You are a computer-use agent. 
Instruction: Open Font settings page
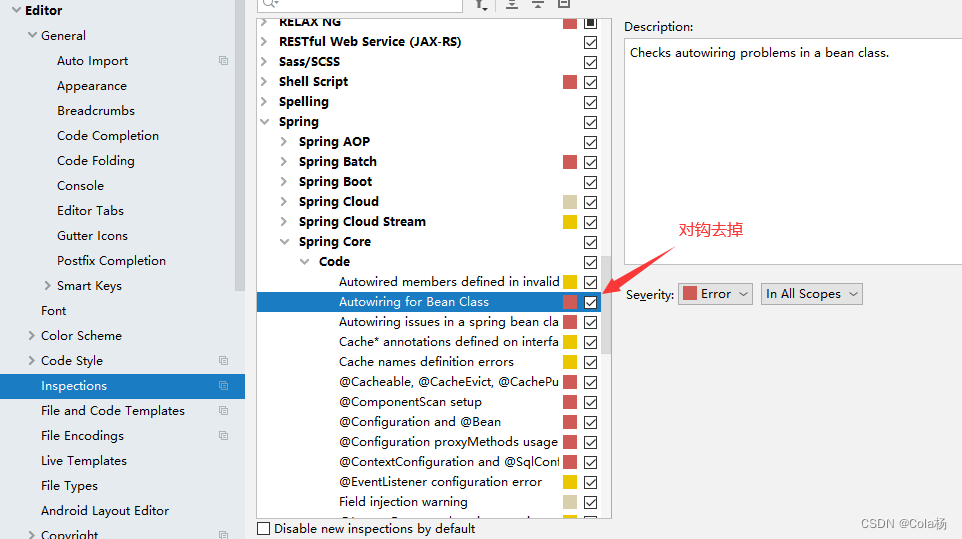click(53, 311)
